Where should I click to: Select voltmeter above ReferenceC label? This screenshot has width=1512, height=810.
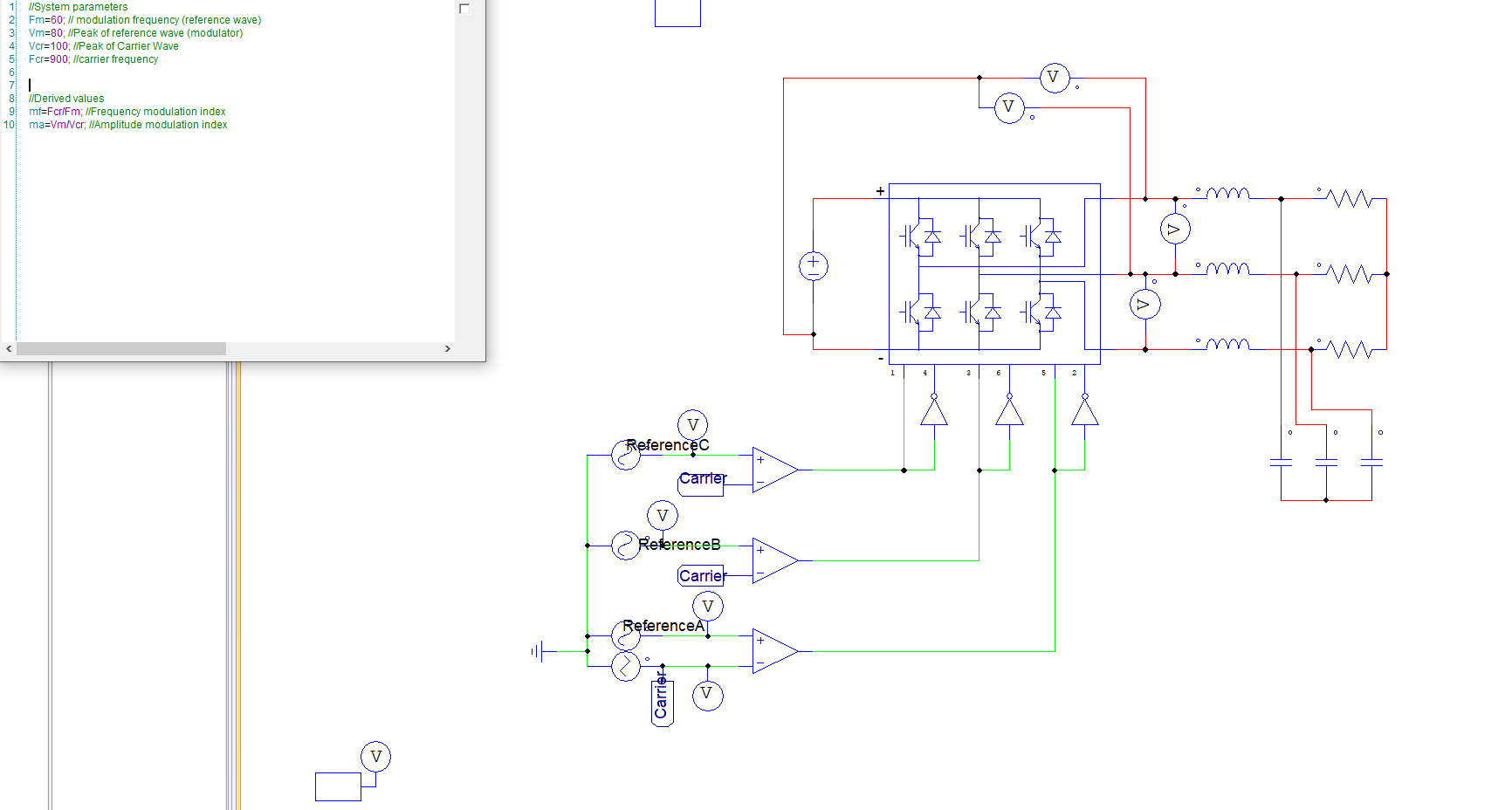pos(692,425)
